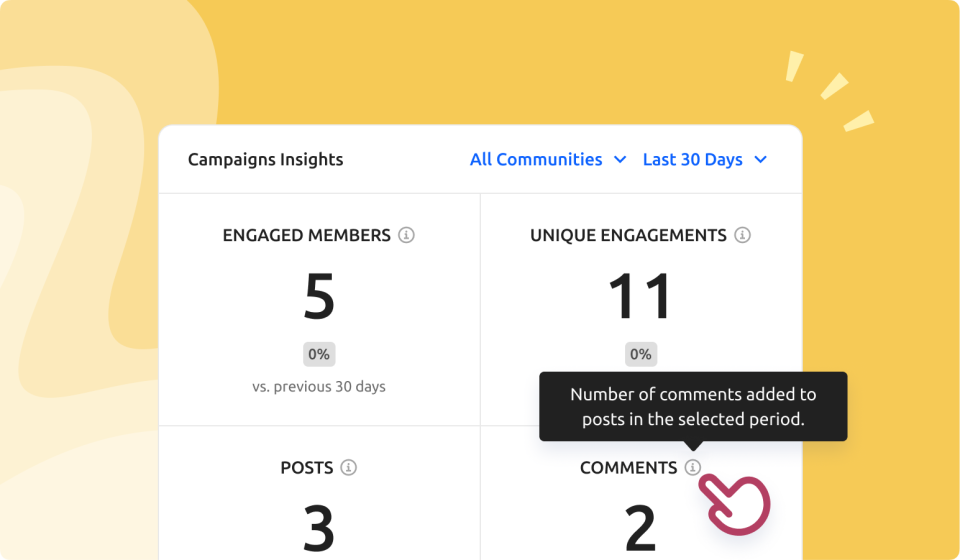Click the chevron arrow after Last 30 Days
This screenshot has height=560, width=960.
pos(761,160)
